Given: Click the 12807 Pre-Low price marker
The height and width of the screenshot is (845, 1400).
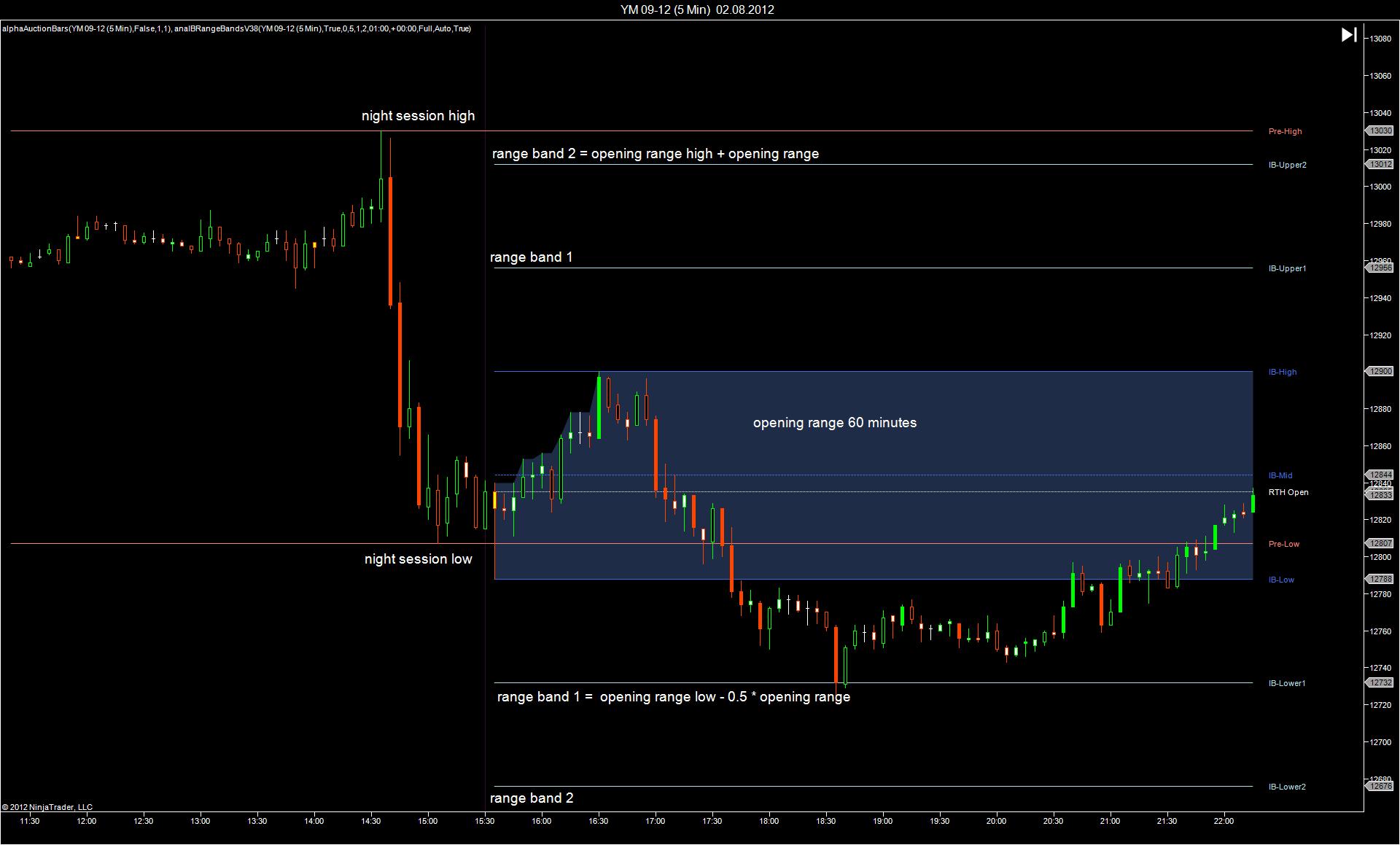Looking at the screenshot, I should click(x=1380, y=544).
